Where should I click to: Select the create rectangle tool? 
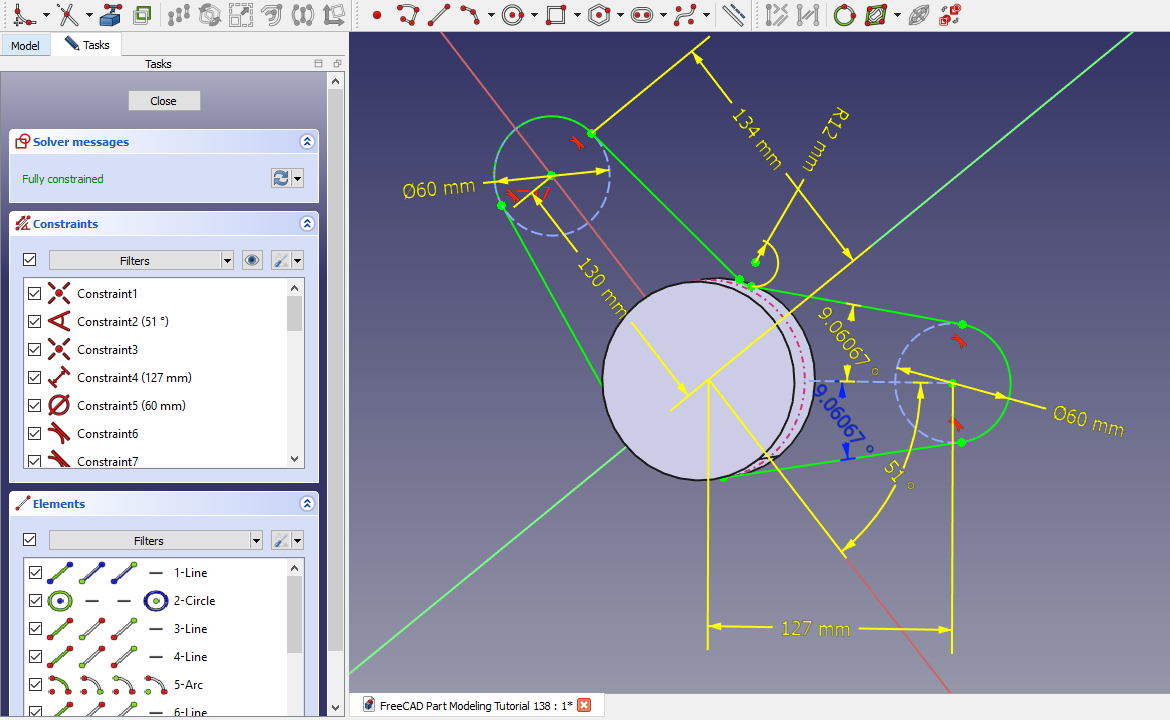click(556, 15)
